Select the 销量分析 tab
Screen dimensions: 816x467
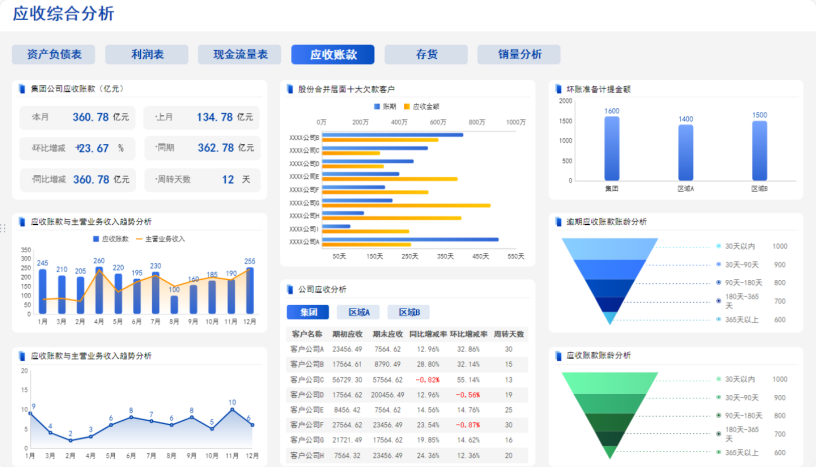pos(519,55)
